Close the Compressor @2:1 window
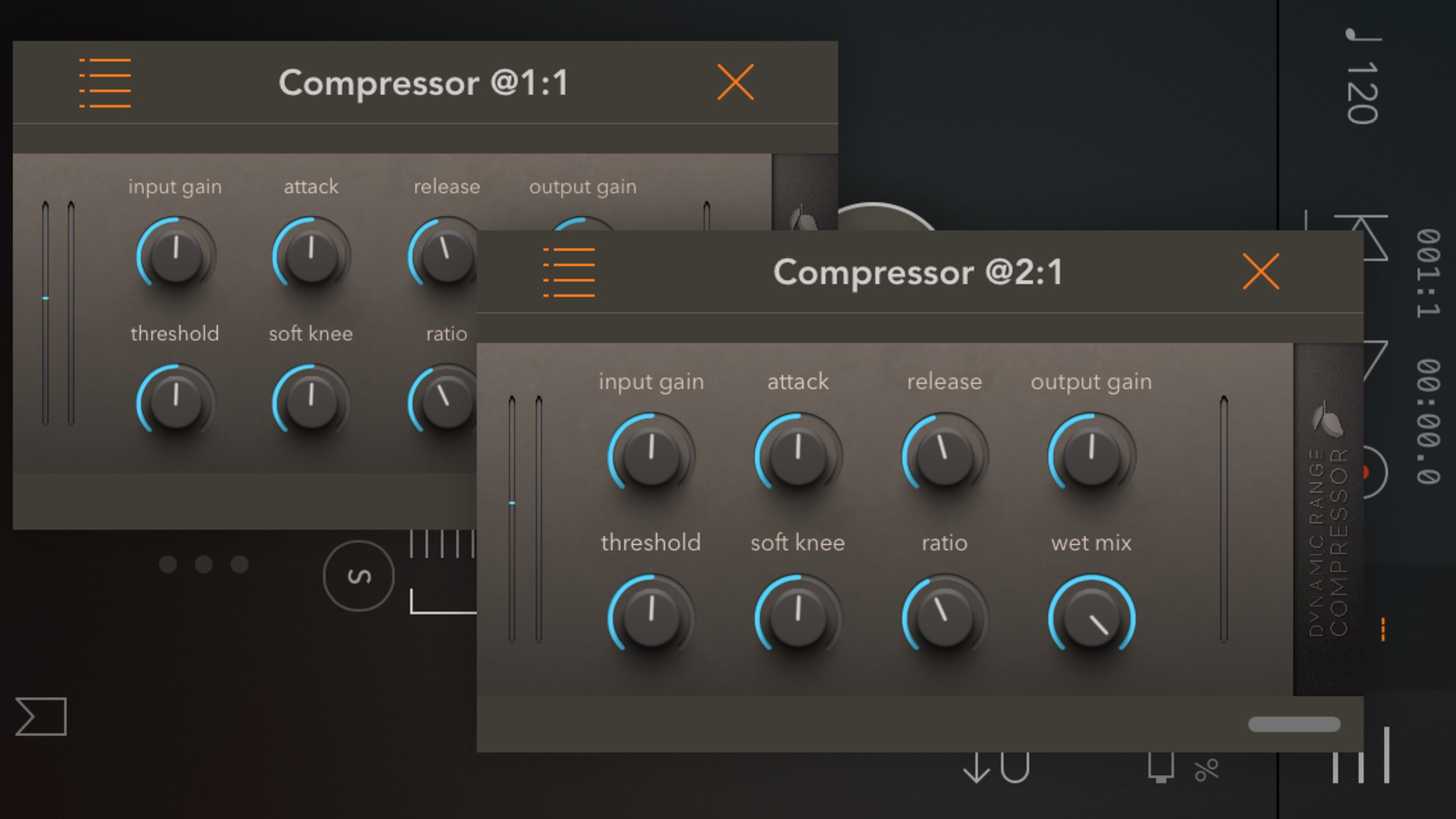Screen dimensions: 1456x819 1260,272
